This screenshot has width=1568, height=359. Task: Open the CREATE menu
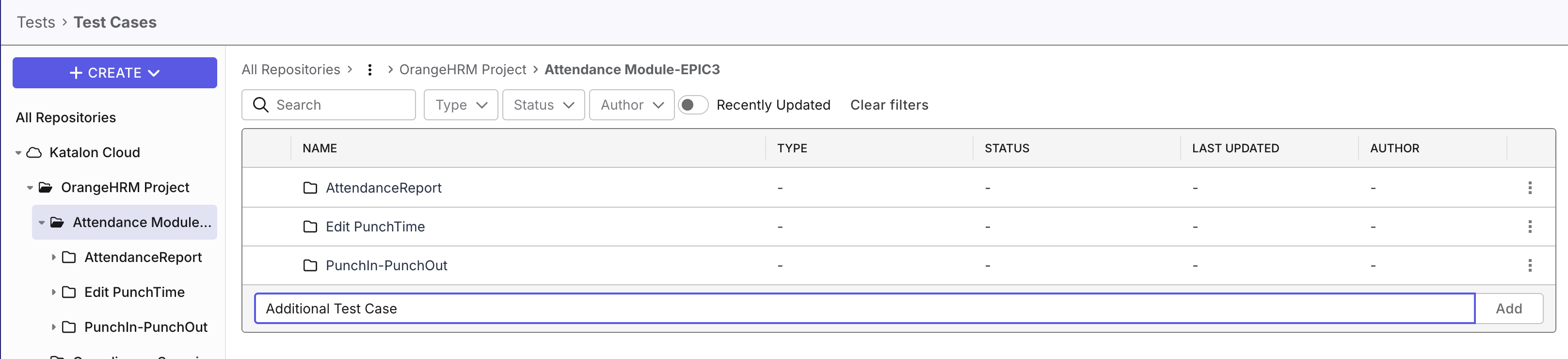tap(114, 73)
